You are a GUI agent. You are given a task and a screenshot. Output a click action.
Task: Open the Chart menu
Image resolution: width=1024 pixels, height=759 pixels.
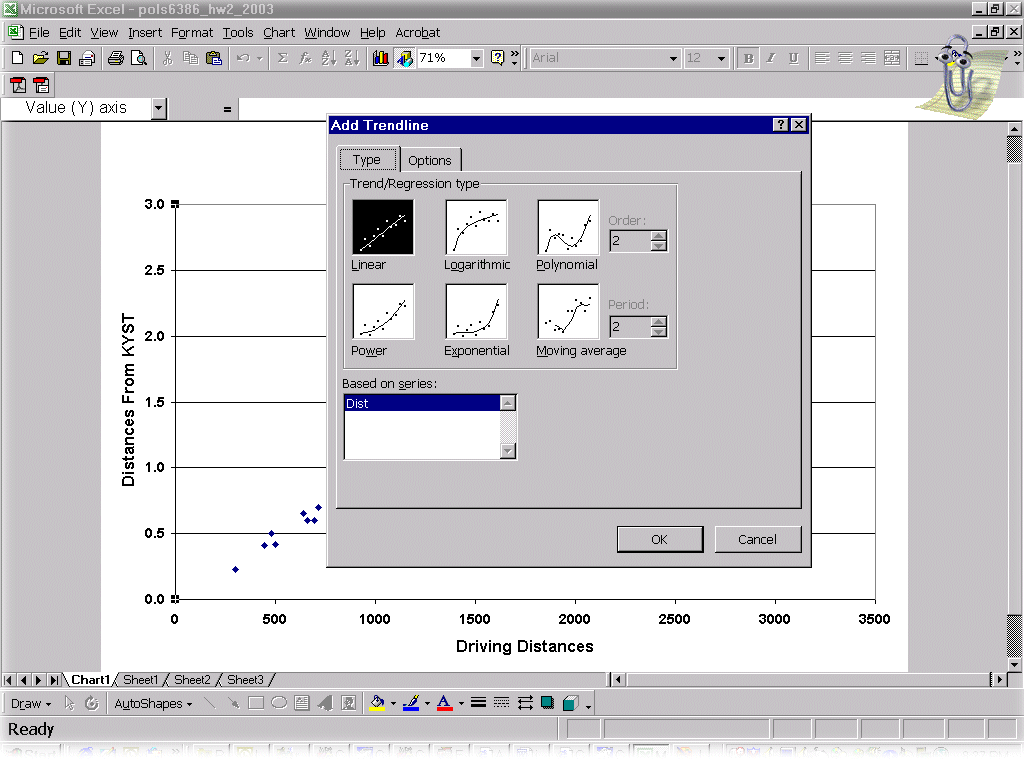pos(279,33)
